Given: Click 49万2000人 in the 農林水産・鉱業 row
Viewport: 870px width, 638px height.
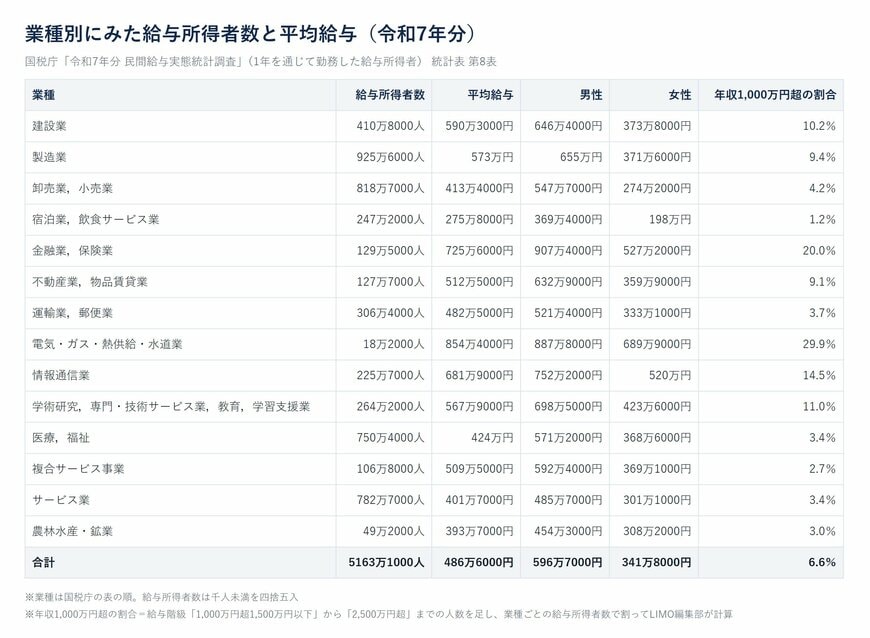Looking at the screenshot, I should [x=394, y=531].
